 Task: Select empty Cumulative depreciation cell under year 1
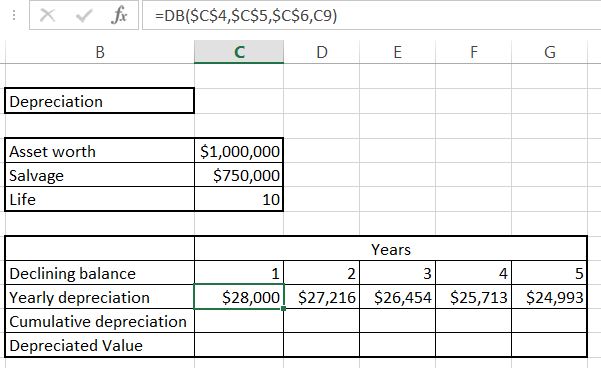239,321
